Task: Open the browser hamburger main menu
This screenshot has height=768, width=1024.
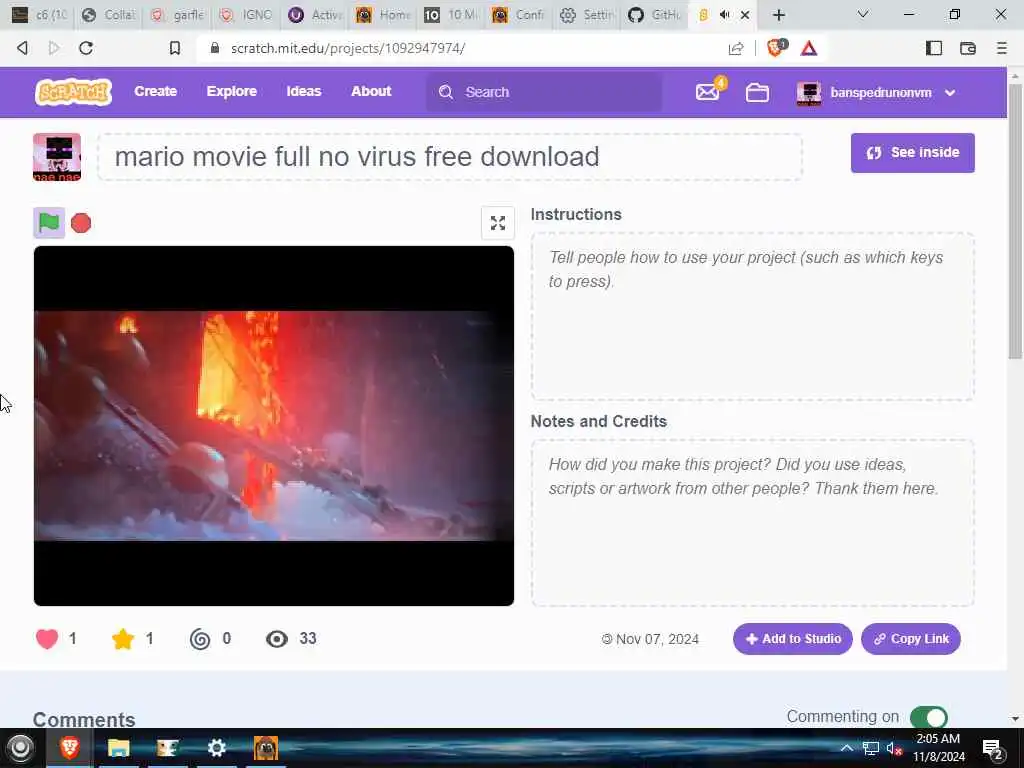Action: point(1001,48)
